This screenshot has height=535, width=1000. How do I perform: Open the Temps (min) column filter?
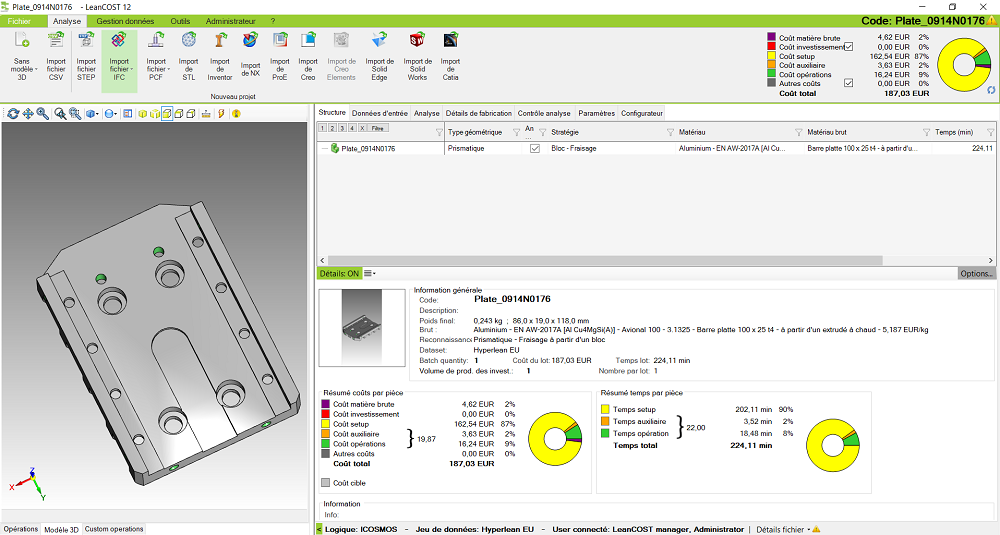(990, 133)
